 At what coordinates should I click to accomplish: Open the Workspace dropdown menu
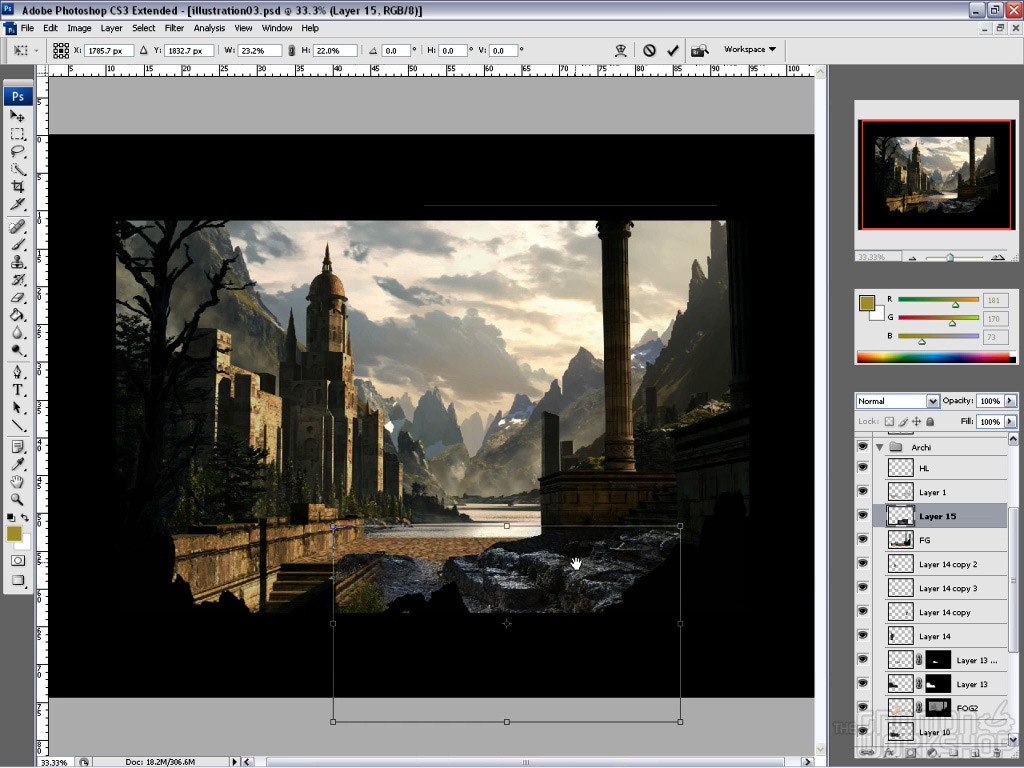(x=750, y=49)
